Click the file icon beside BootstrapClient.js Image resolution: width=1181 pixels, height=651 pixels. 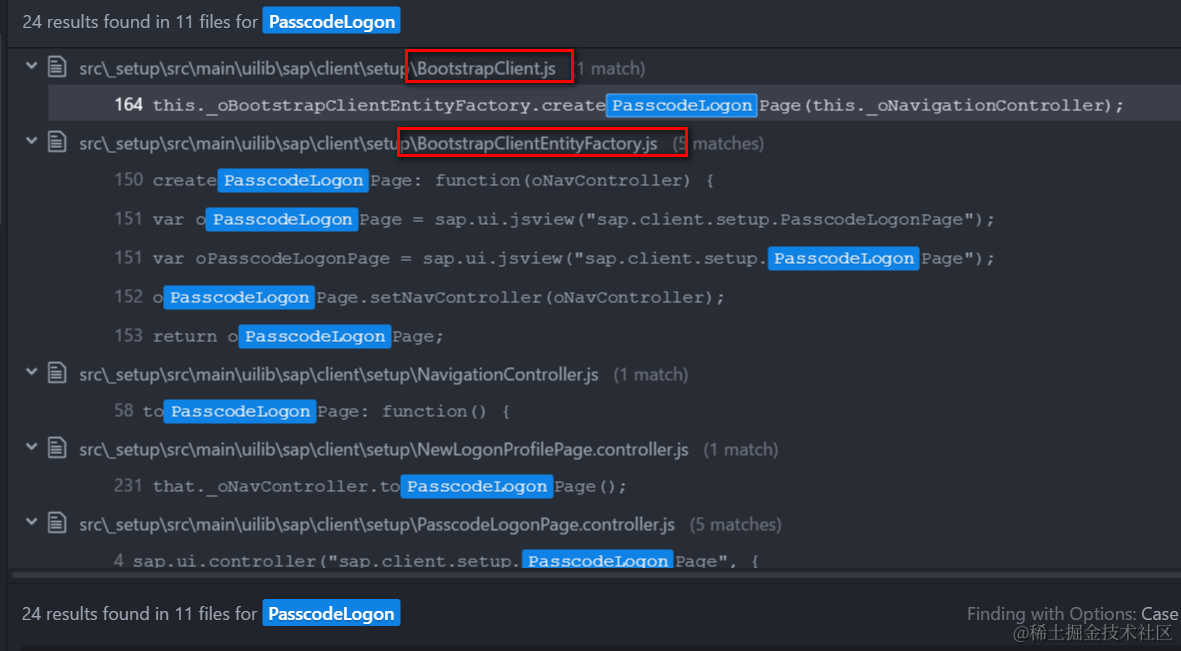(x=57, y=67)
